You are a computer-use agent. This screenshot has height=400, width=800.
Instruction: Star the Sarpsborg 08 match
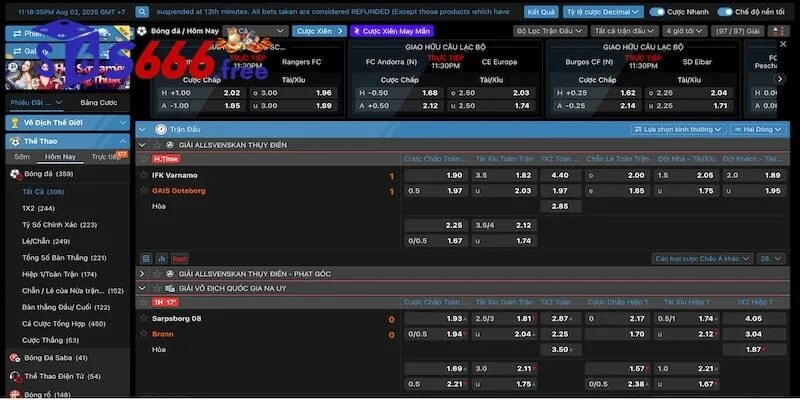coord(144,319)
